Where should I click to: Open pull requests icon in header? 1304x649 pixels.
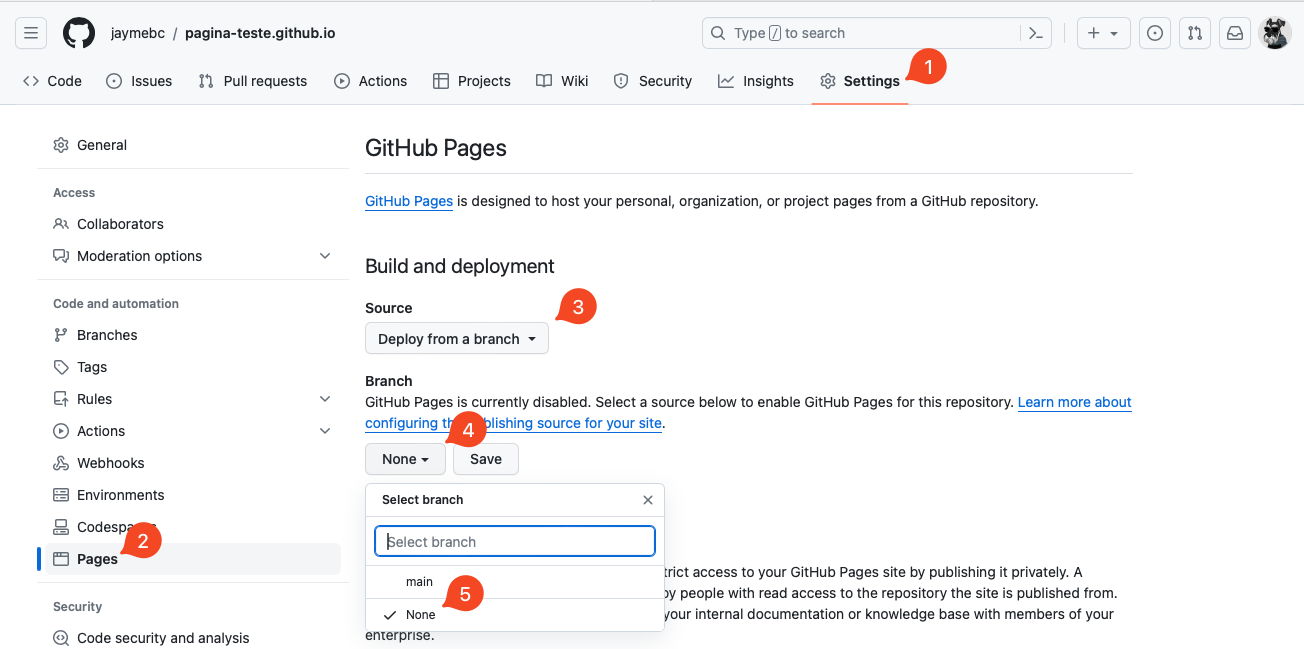click(1195, 33)
